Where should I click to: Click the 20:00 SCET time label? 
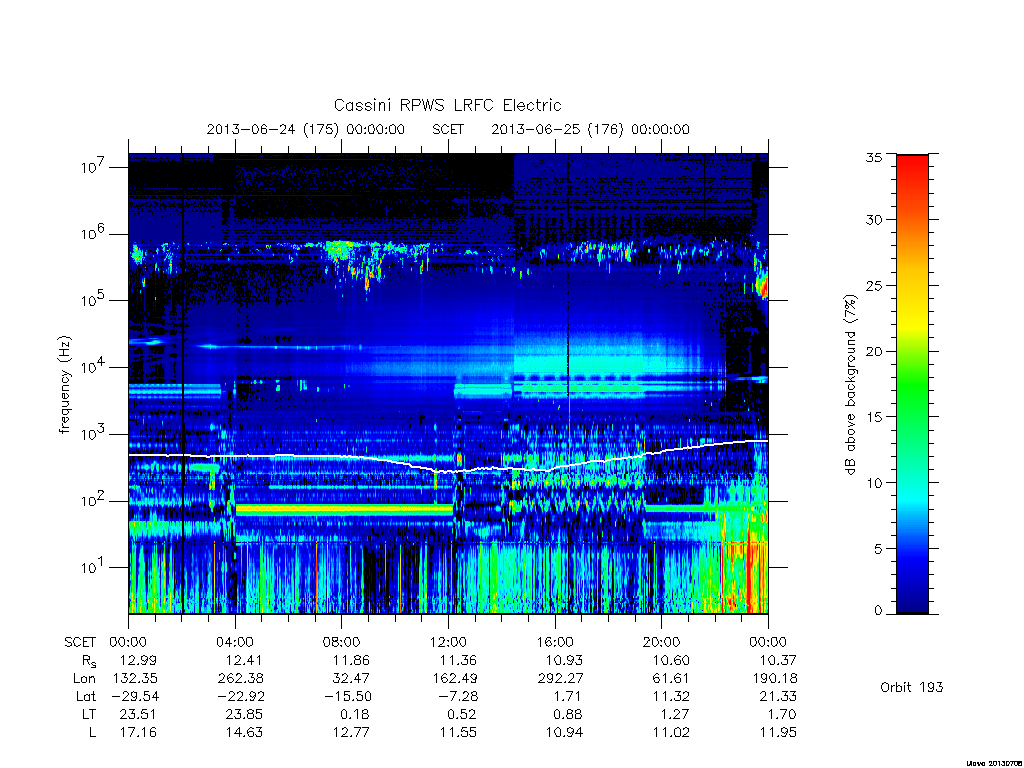tap(662, 642)
